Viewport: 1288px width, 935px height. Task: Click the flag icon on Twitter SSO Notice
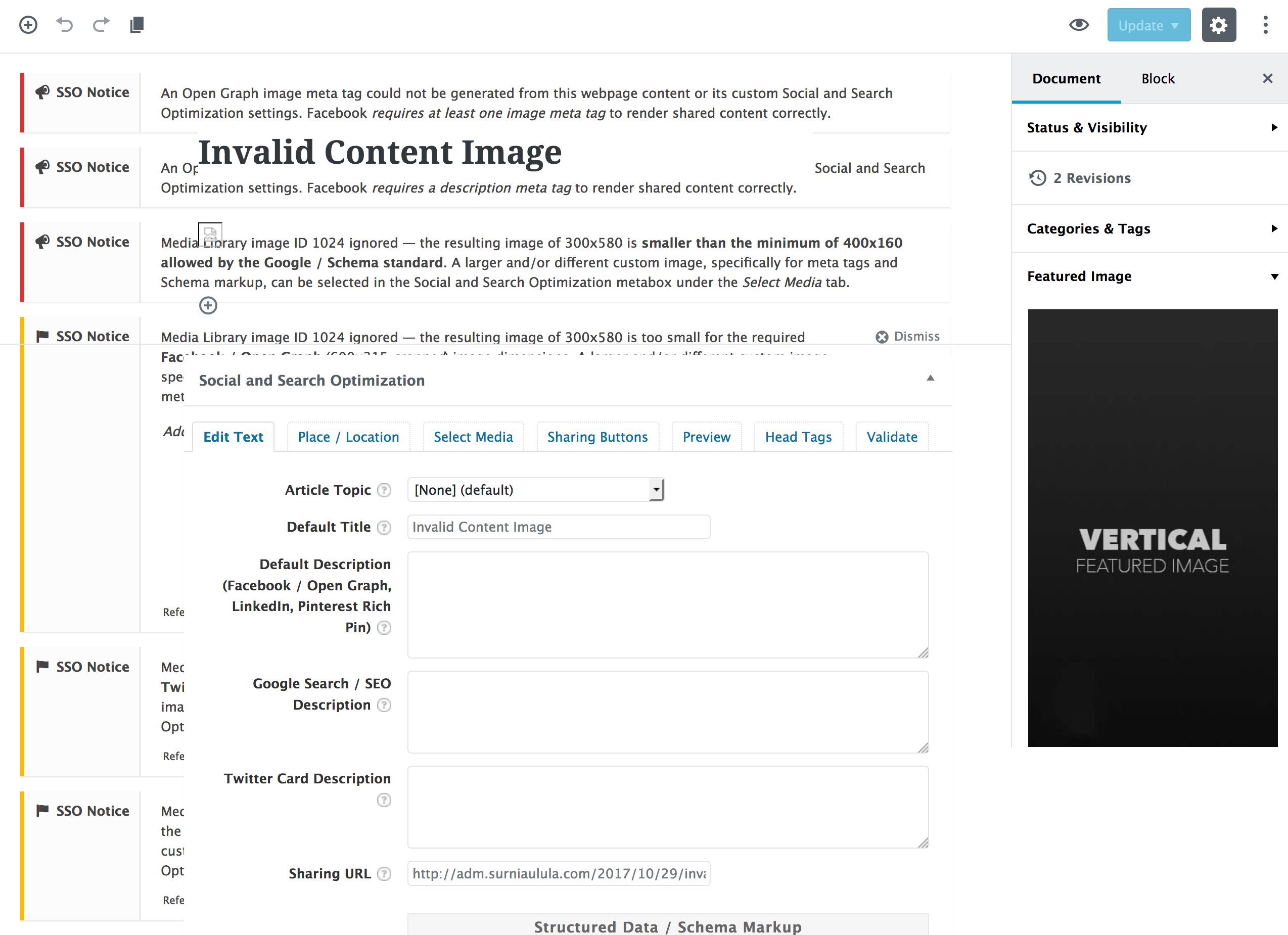[42, 667]
